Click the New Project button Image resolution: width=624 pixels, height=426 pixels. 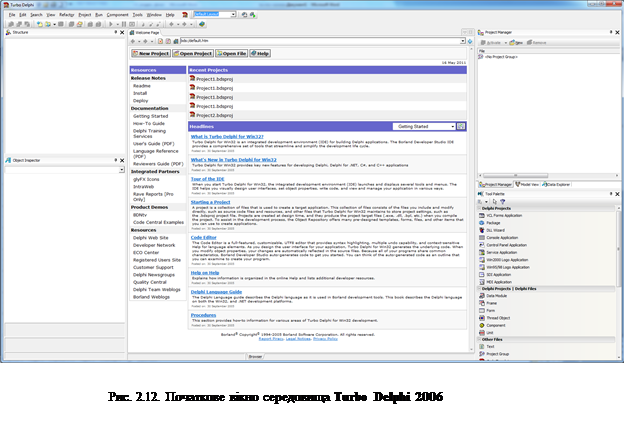pos(151,53)
